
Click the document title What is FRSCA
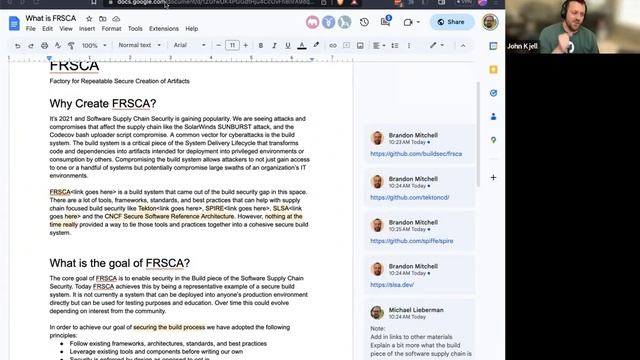click(51, 18)
